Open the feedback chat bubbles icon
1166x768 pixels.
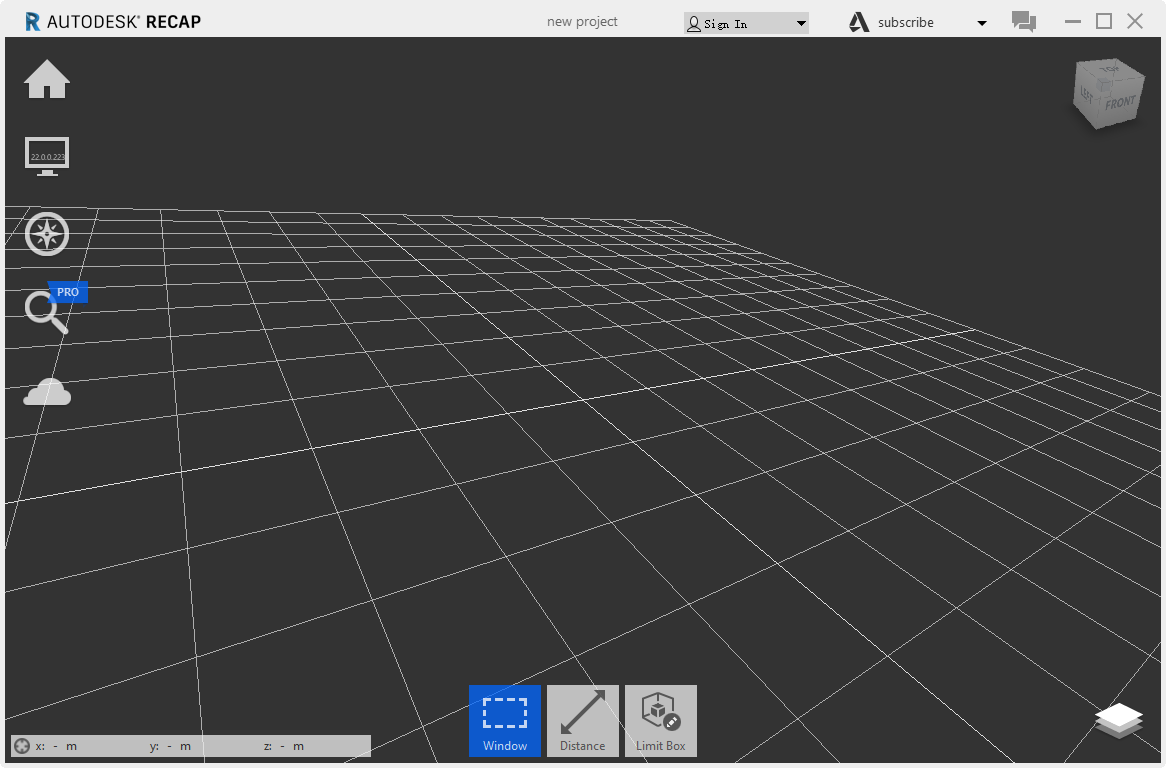[x=1023, y=22]
